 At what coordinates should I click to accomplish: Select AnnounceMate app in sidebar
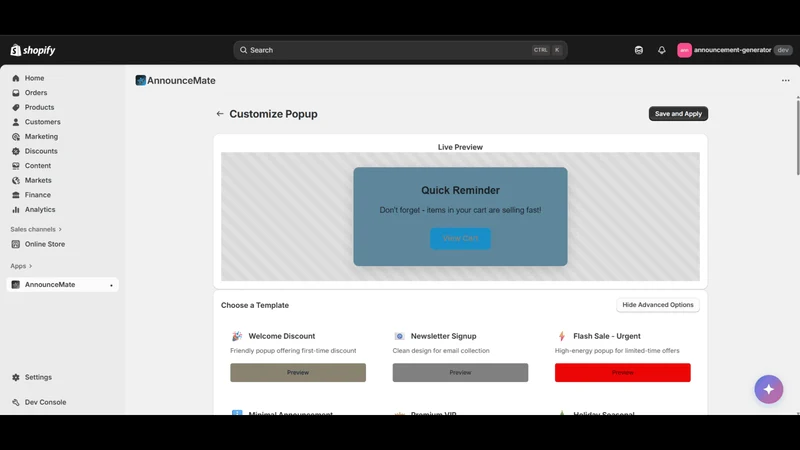coord(62,285)
